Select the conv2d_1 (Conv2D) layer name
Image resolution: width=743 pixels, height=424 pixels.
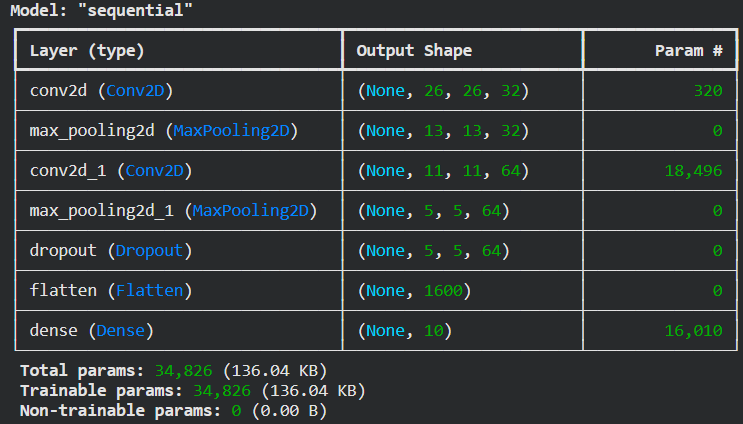click(109, 171)
